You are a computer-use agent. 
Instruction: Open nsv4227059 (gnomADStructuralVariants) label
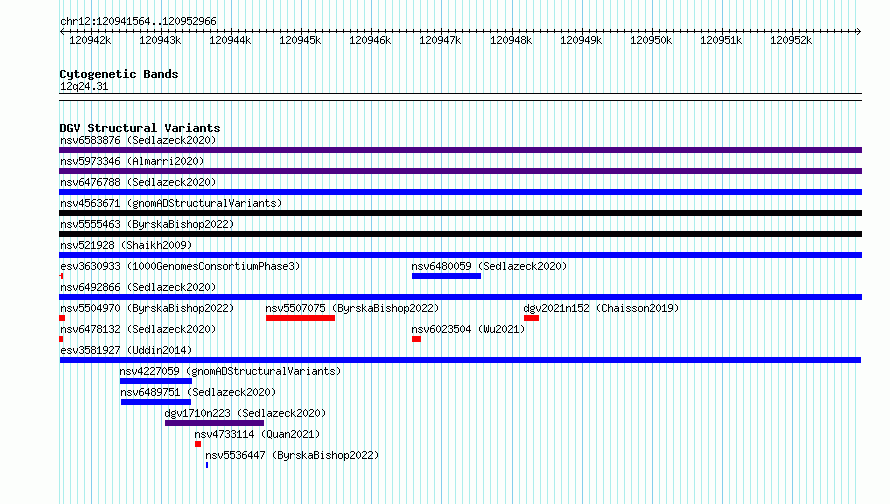pyautogui.click(x=230, y=371)
